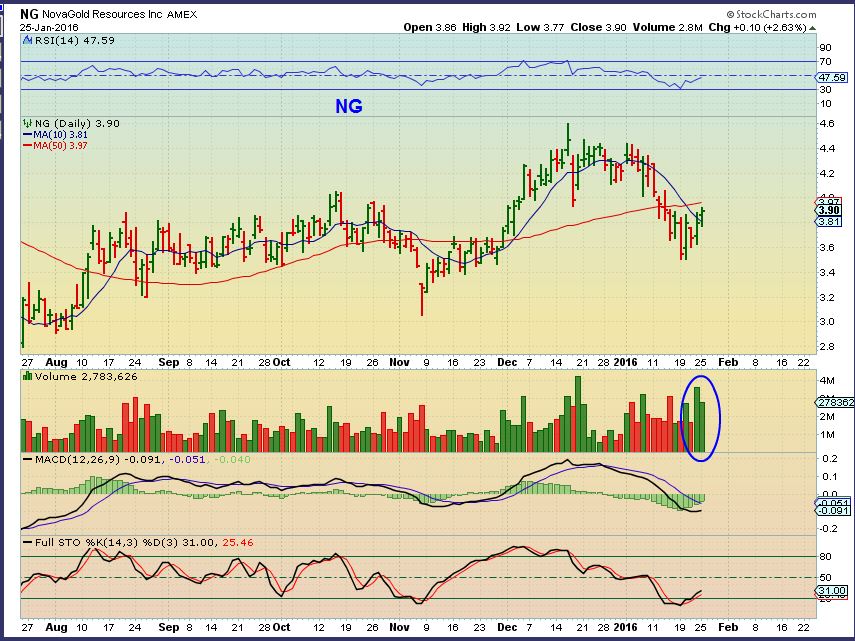
Task: Click the 31.00 stochastic value axis label
Action: 832,591
